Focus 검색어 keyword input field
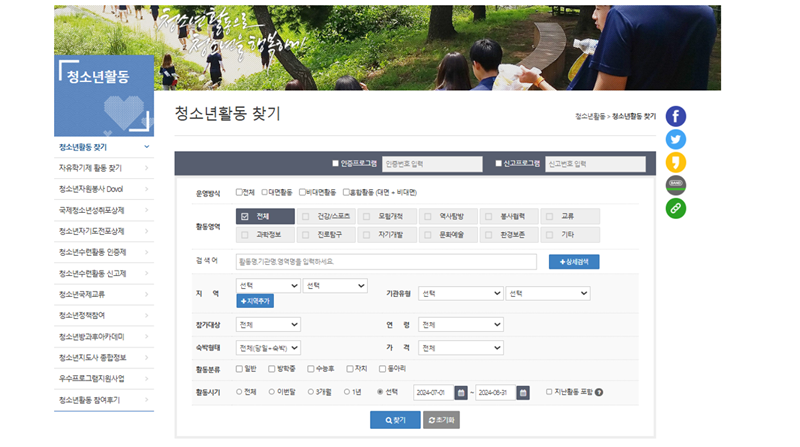800x447 pixels. (386, 262)
